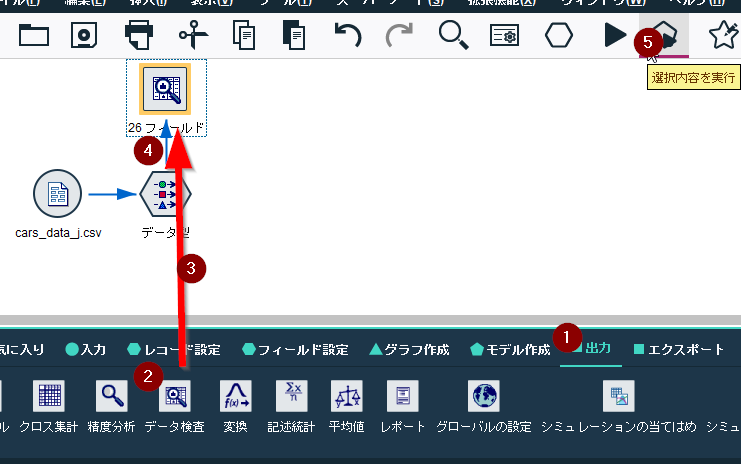741x464 pixels.
Task: Pick the 記述統計 palette node
Action: tap(292, 396)
